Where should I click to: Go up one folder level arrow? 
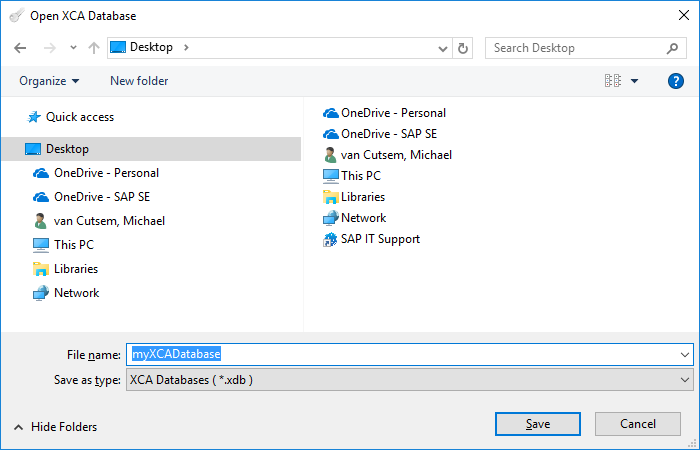(x=93, y=48)
